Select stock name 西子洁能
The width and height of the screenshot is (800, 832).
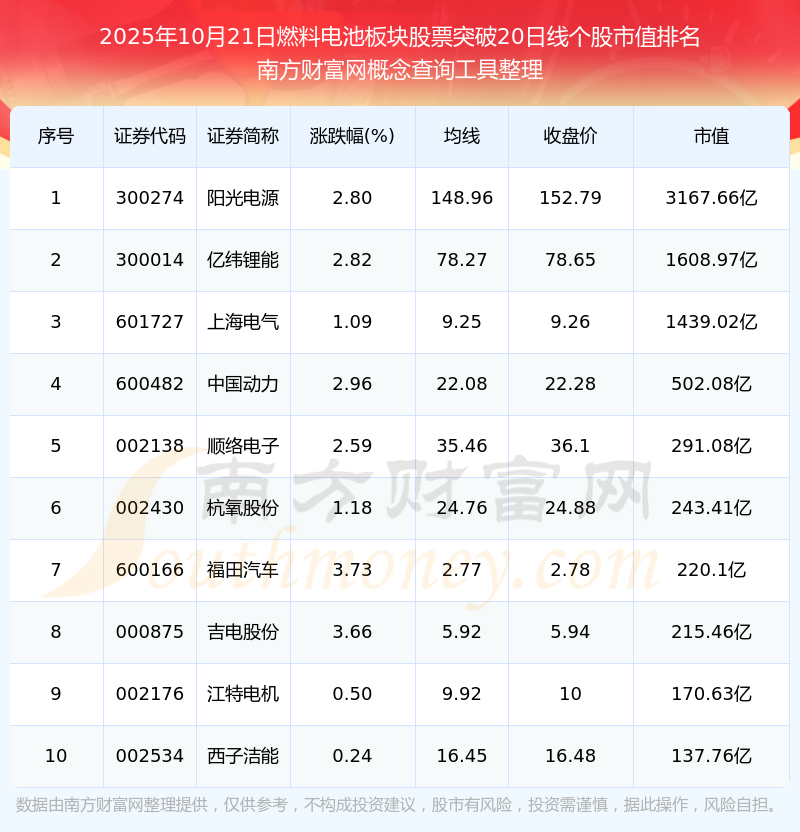[x=243, y=756]
